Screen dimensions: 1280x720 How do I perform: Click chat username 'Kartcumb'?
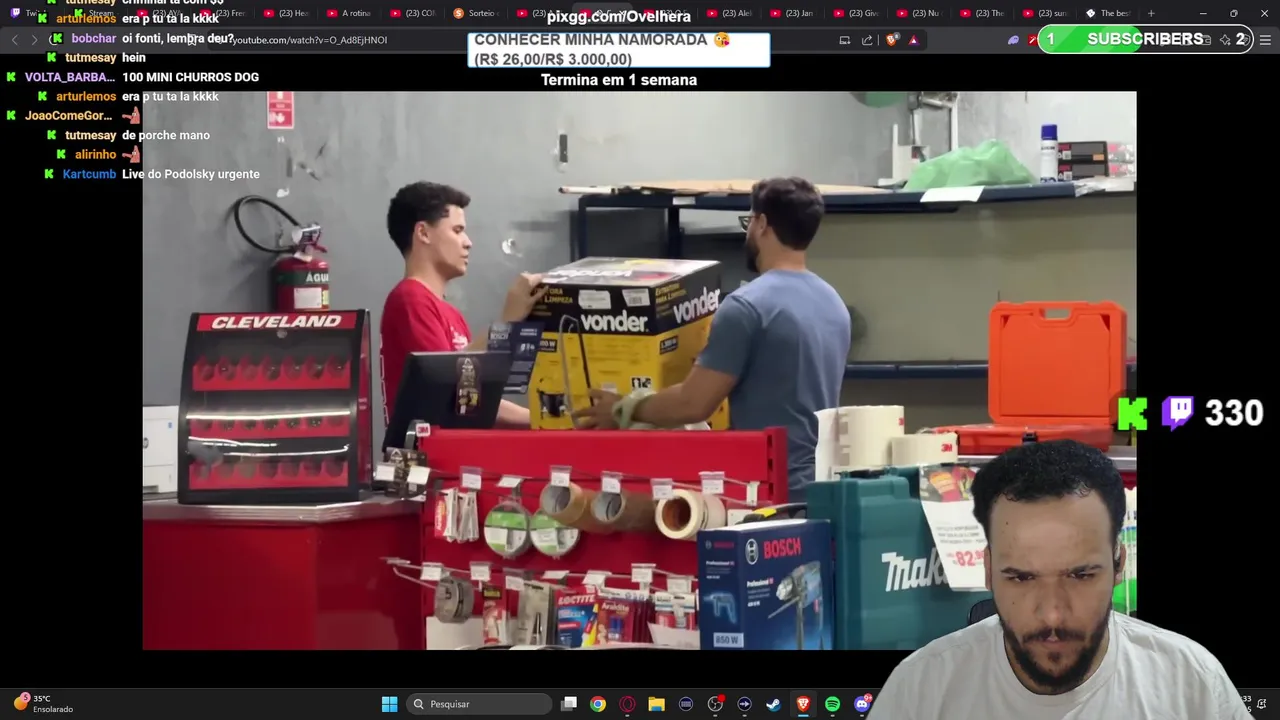click(89, 174)
